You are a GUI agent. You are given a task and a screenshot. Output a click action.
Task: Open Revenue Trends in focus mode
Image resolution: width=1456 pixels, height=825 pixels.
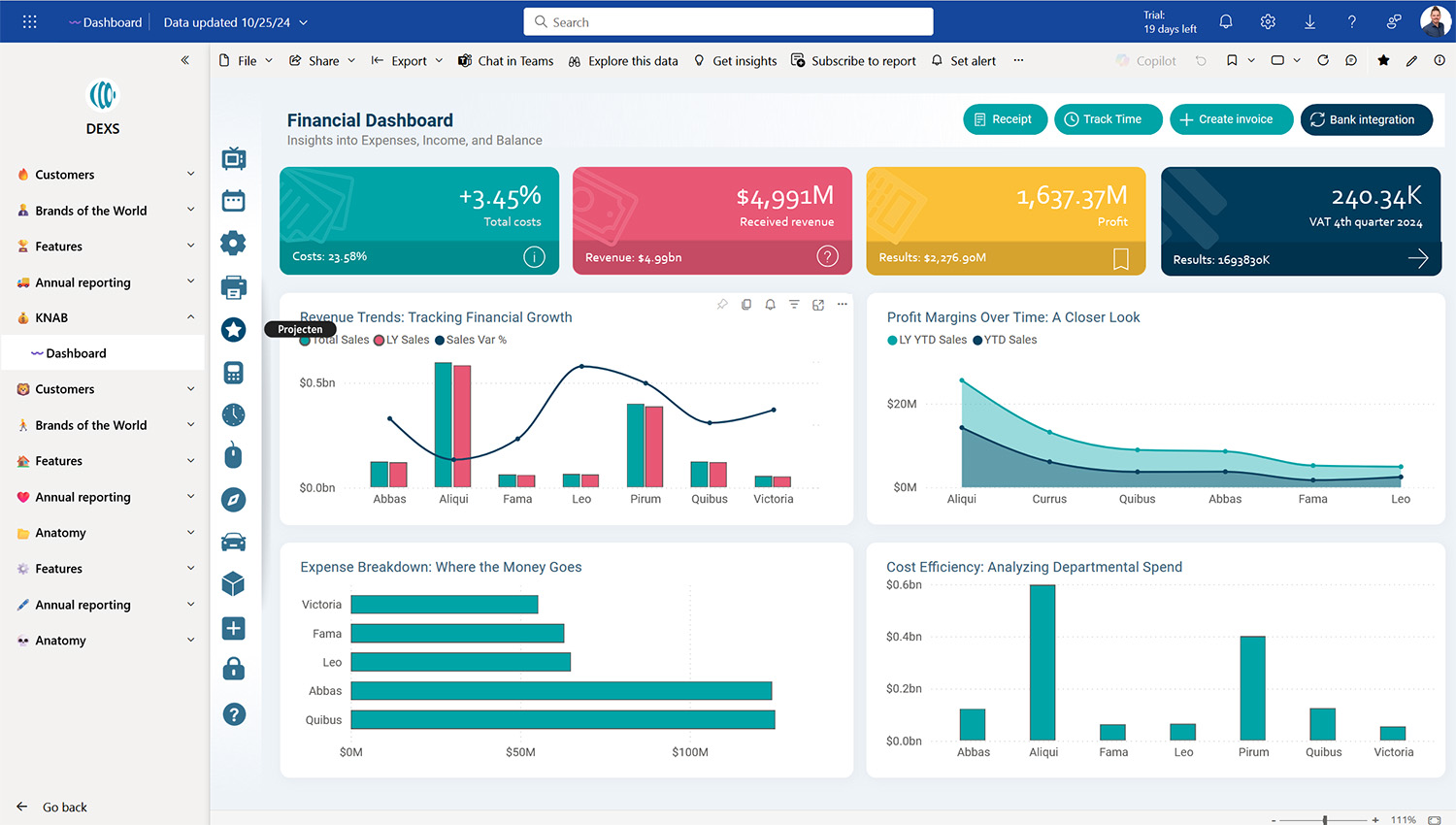click(x=818, y=304)
